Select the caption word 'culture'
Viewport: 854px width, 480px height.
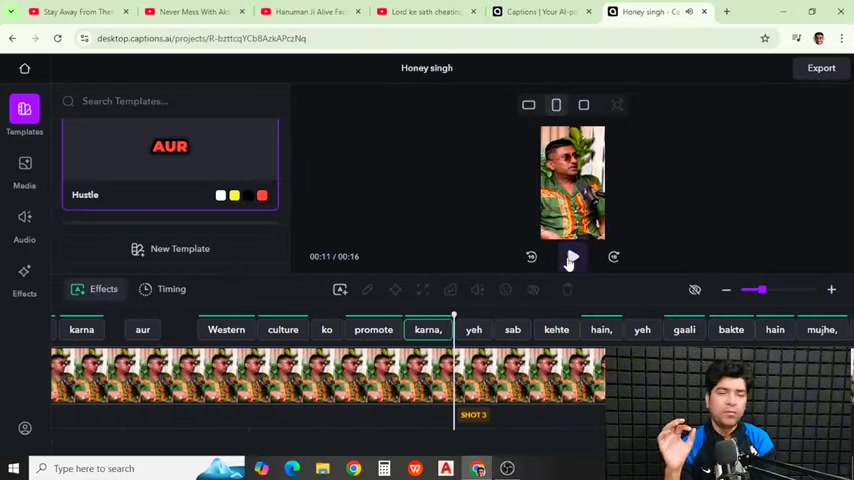click(x=283, y=330)
